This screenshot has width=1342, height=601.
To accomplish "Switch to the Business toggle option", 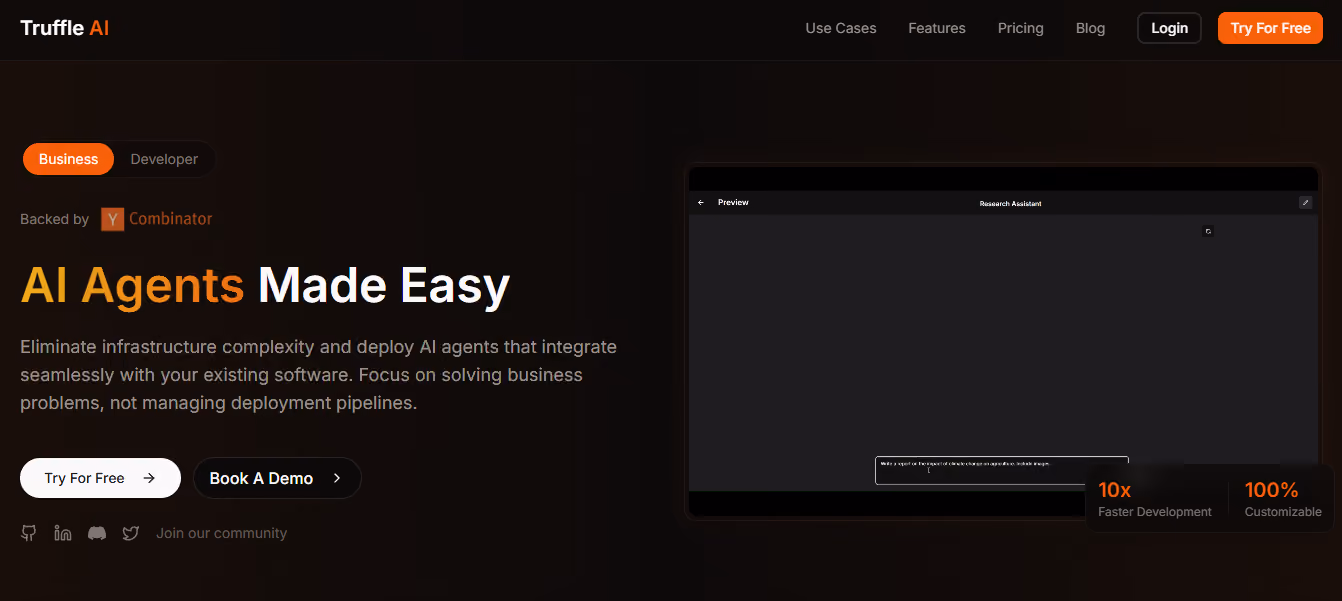I will click(69, 159).
